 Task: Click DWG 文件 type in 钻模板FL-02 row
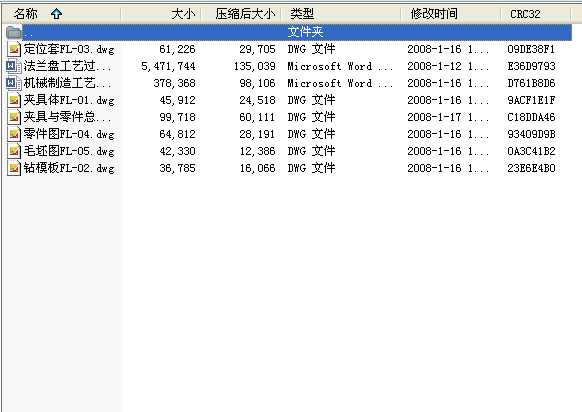click(311, 168)
